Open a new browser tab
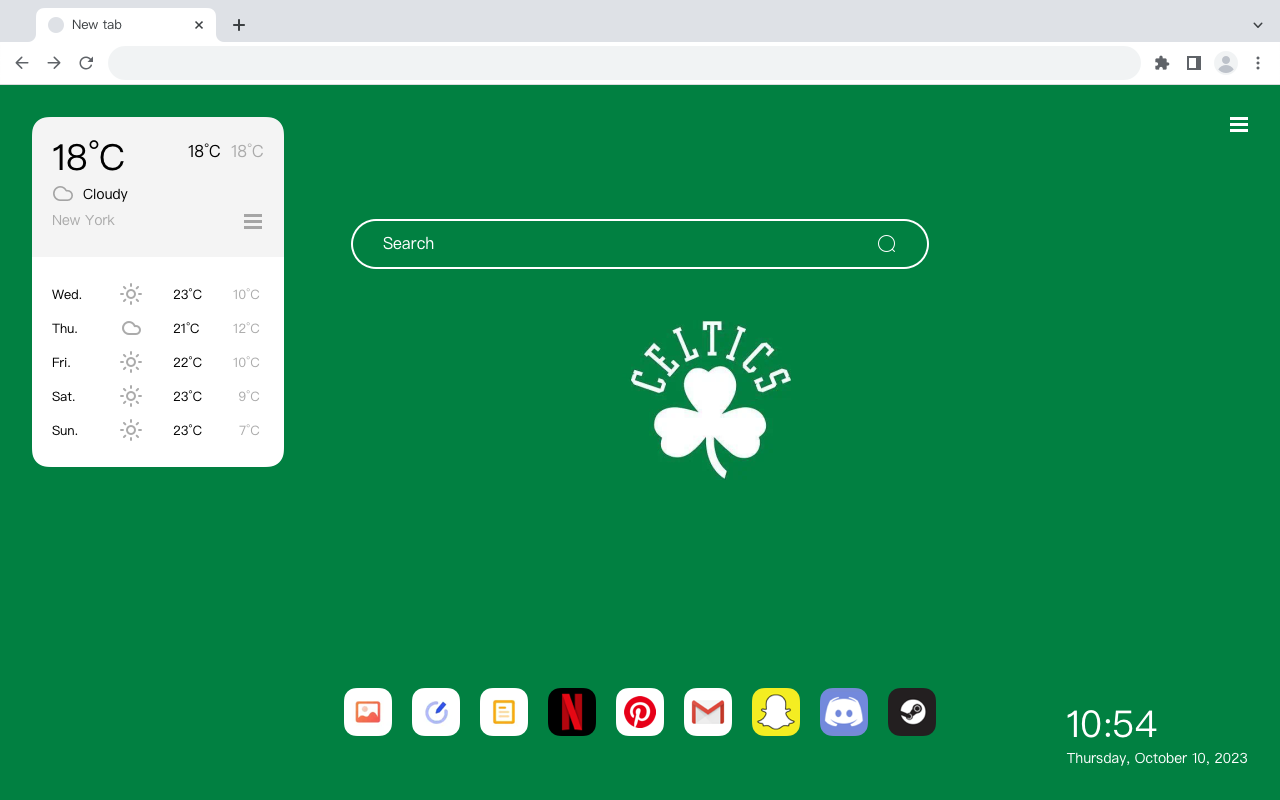 click(x=238, y=25)
